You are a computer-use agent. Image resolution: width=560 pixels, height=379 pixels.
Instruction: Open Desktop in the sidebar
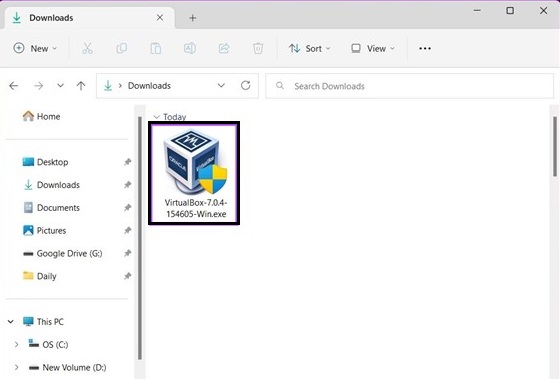[x=45, y=162]
